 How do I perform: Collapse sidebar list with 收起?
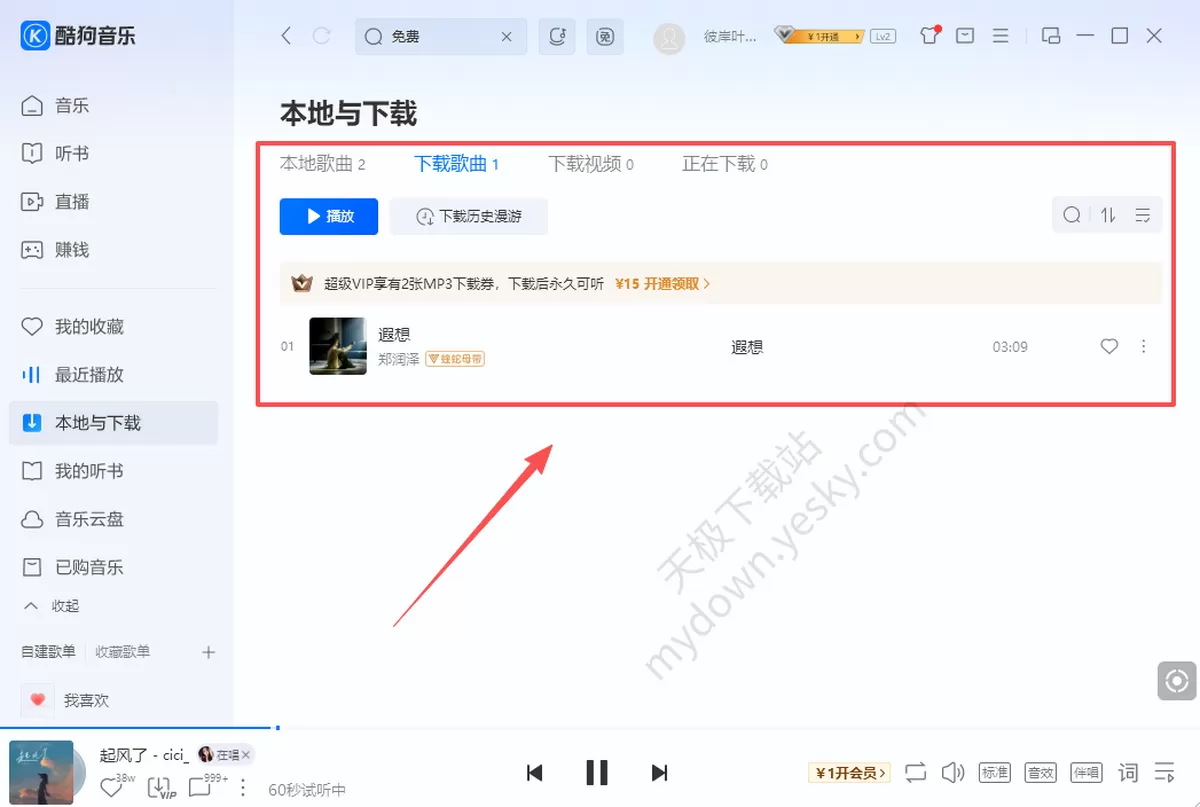click(x=52, y=606)
